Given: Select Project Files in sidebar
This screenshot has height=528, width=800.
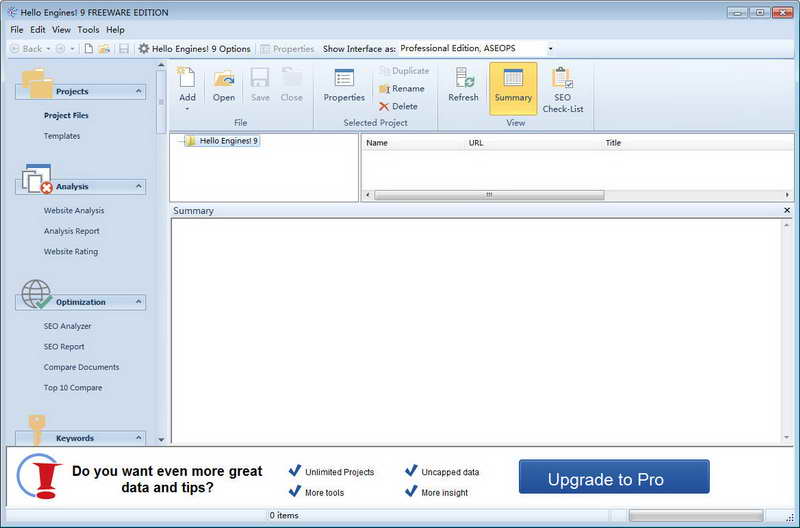Looking at the screenshot, I should pyautogui.click(x=66, y=116).
